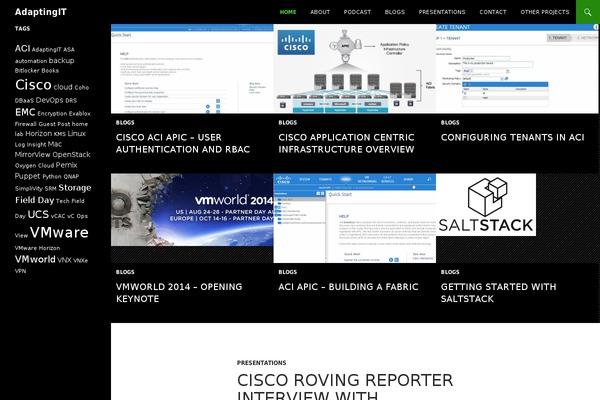Open post Cisco Application Centric Infrastructure Overview
This screenshot has height=400, width=600.
click(x=346, y=143)
